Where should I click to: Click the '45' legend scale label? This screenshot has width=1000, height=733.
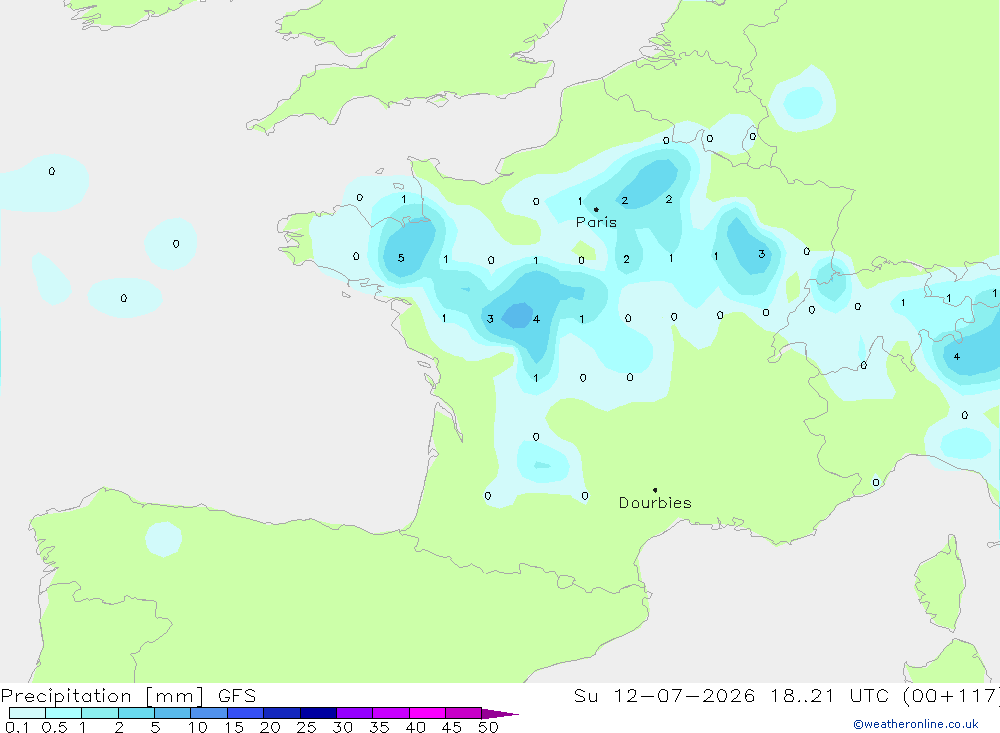(452, 727)
